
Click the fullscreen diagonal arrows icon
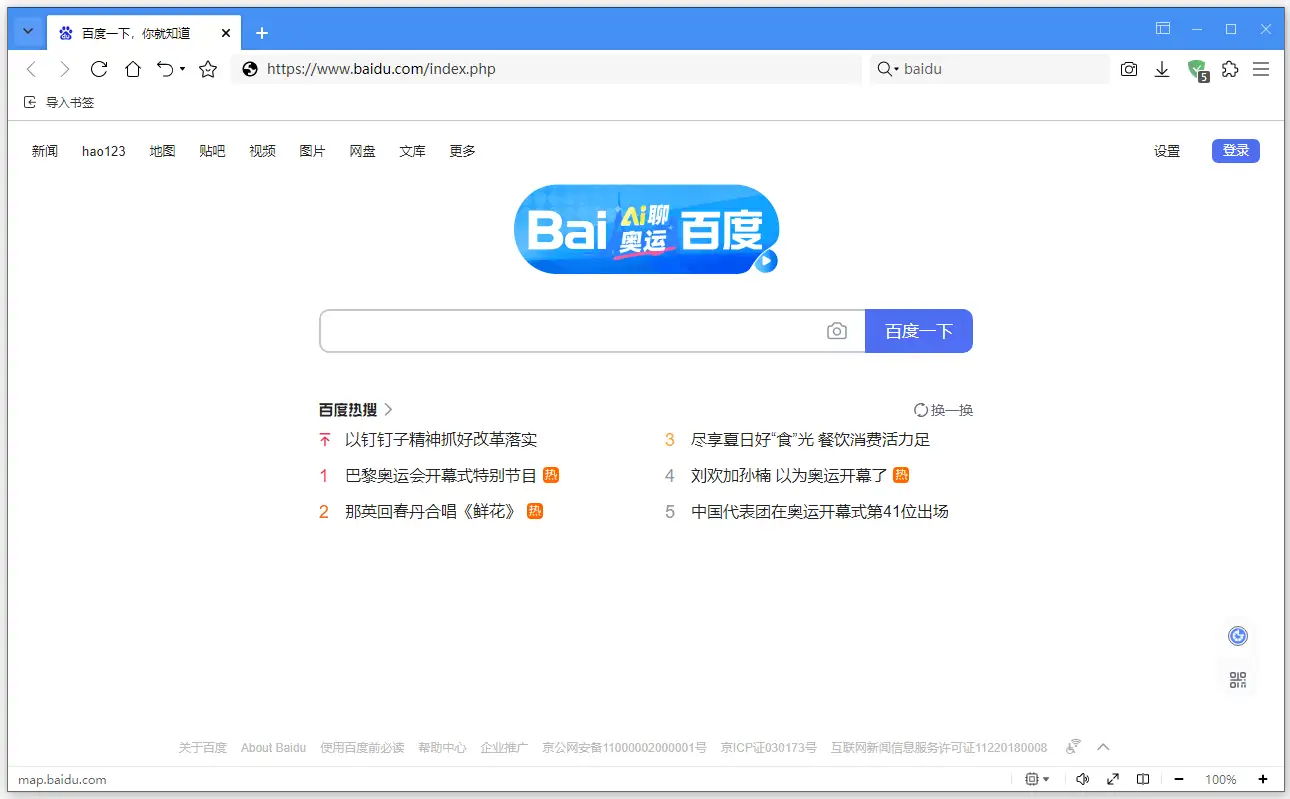tap(1113, 779)
